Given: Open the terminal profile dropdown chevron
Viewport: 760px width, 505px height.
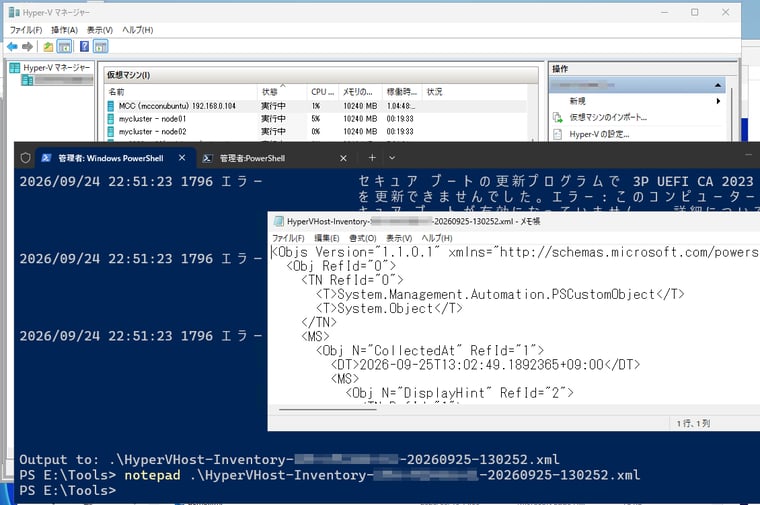Looking at the screenshot, I should click(x=392, y=158).
